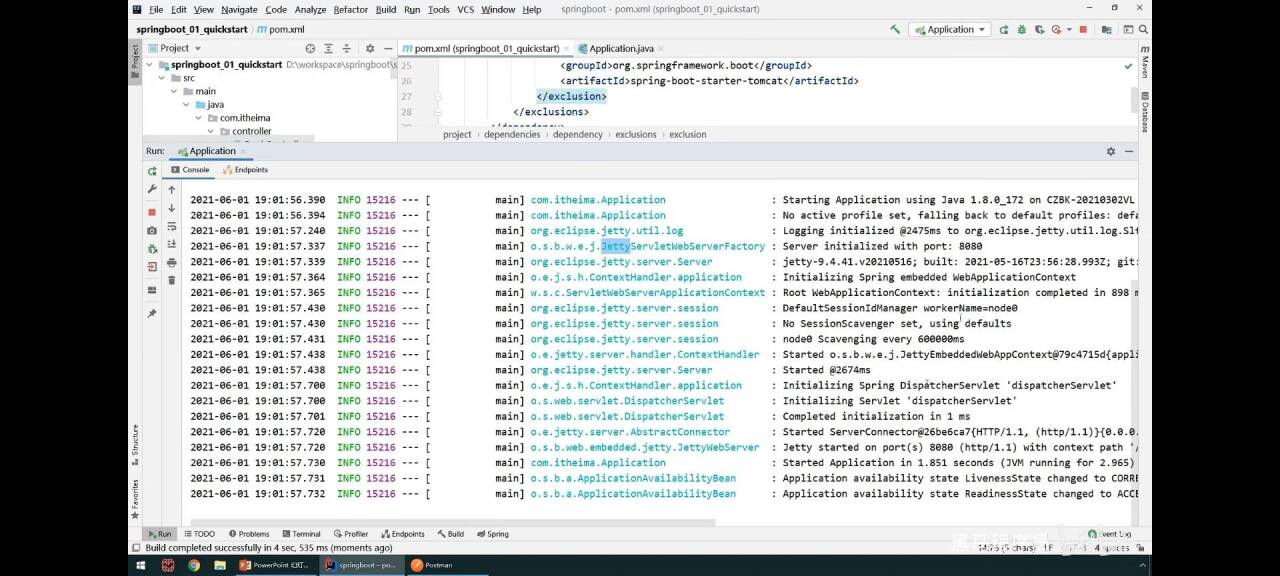Toggle scroll to end in console
This screenshot has height=576, width=1280.
coord(171,244)
